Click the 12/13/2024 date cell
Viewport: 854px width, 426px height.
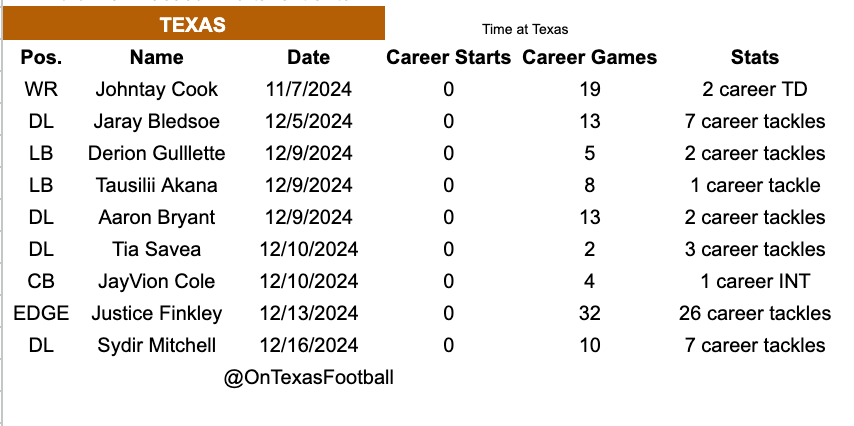pos(308,313)
